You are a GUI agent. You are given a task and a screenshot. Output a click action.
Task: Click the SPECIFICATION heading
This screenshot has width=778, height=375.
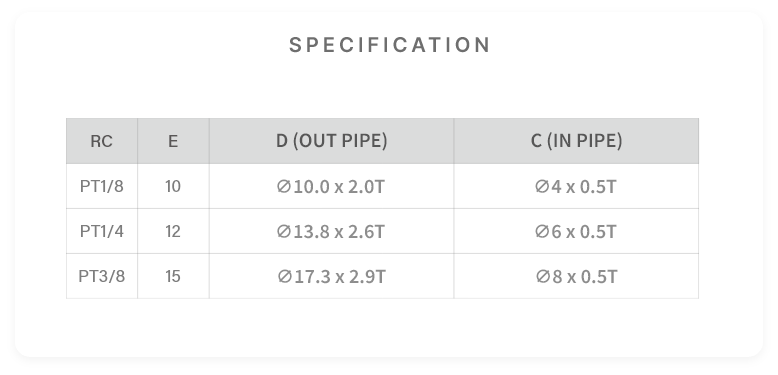pos(389,45)
